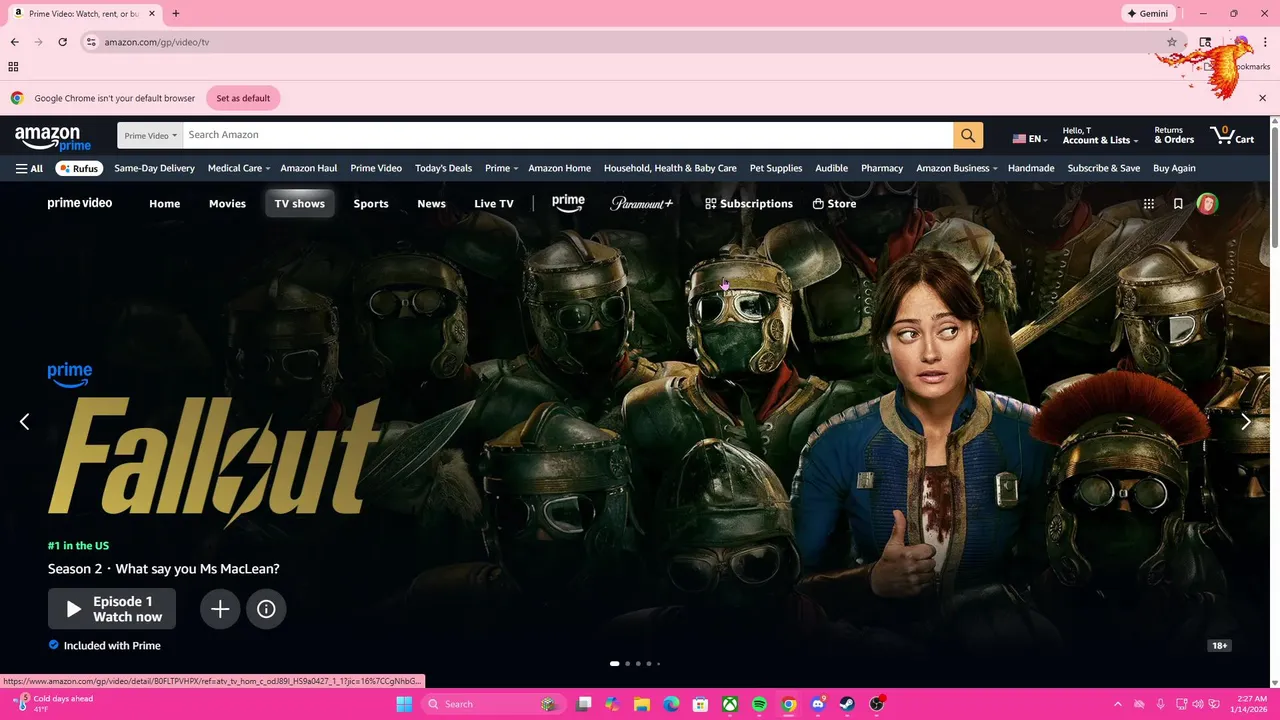This screenshot has width=1280, height=720.
Task: Open the shopping Cart
Action: (1231, 135)
